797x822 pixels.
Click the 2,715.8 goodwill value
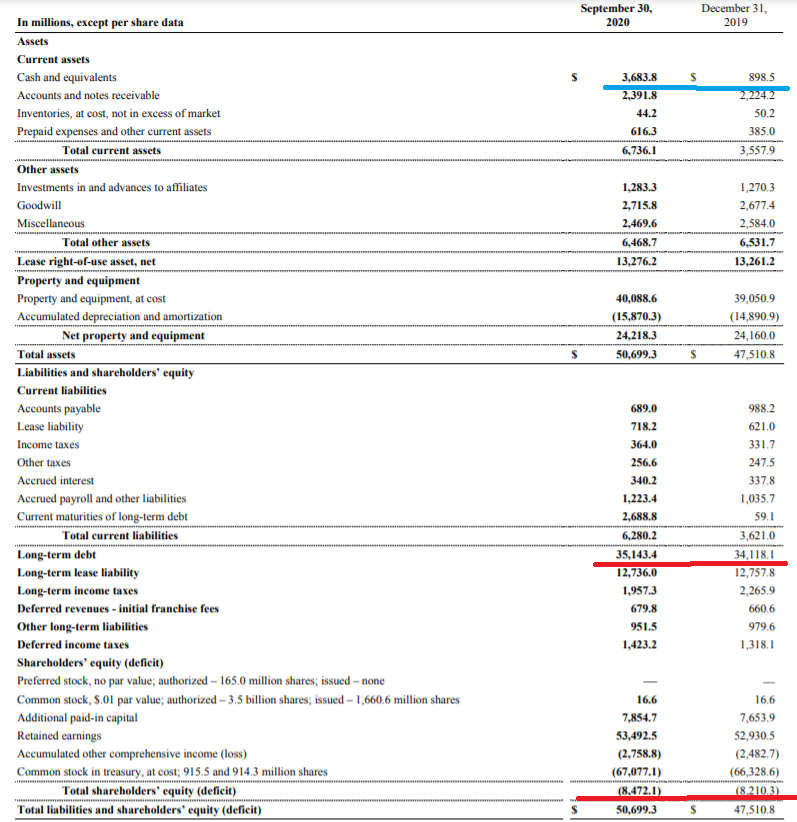[x=639, y=206]
